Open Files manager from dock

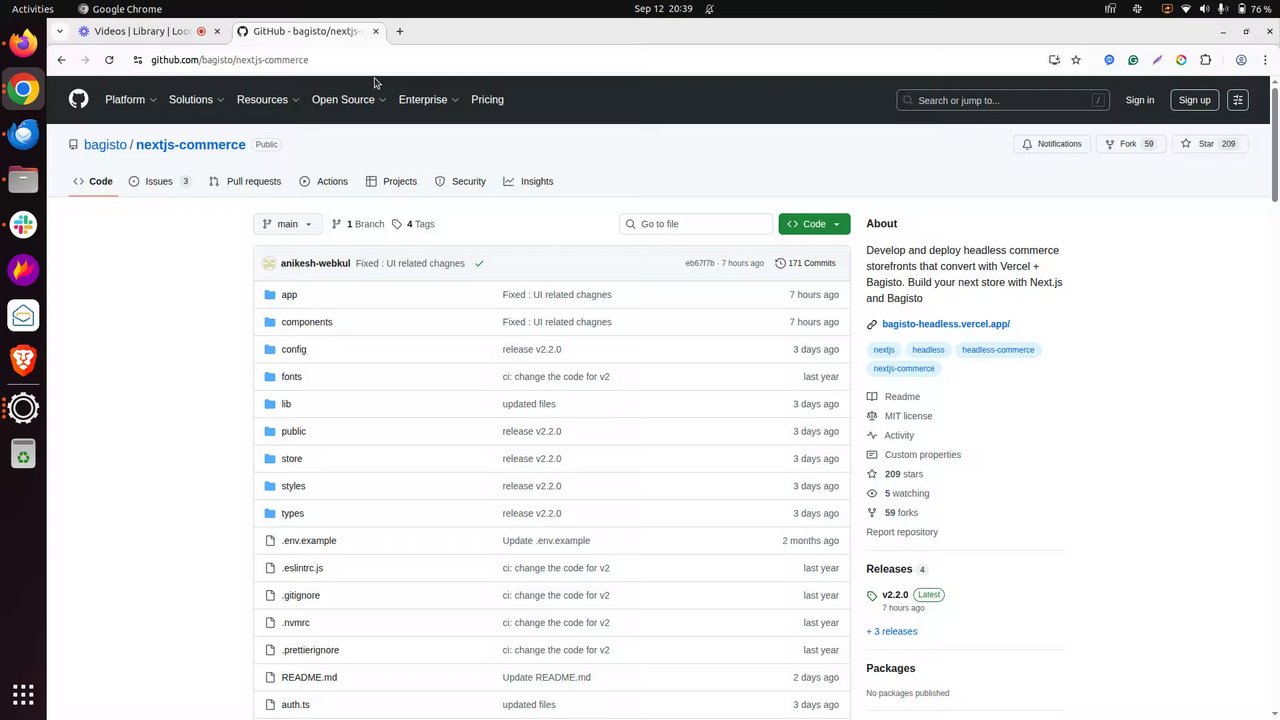[x=23, y=180]
